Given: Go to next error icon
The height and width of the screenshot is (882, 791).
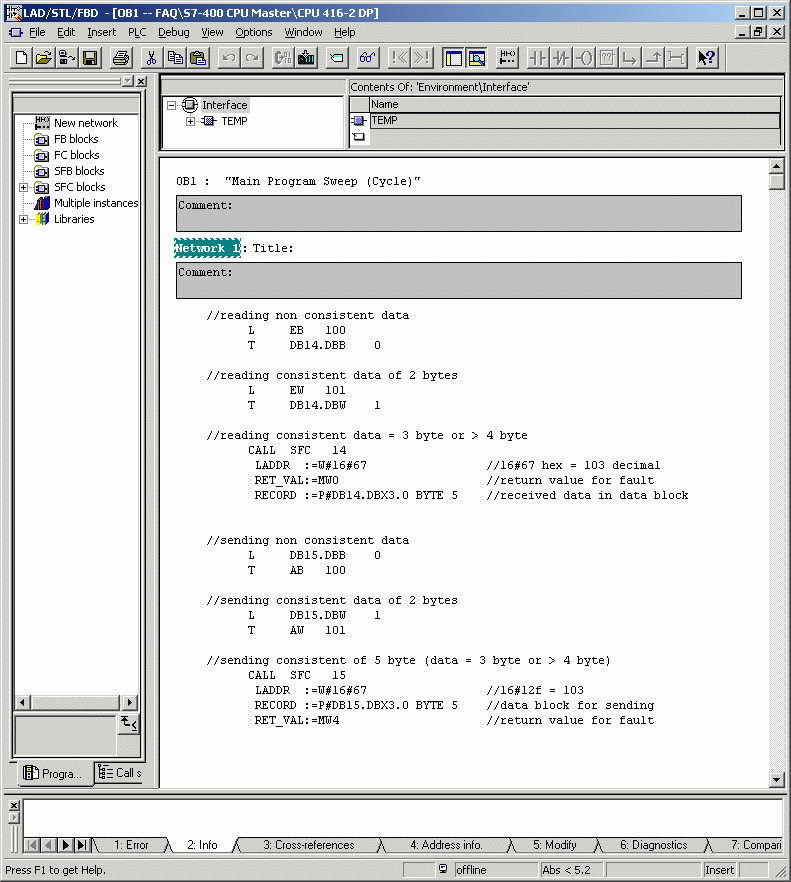Looking at the screenshot, I should (422, 58).
